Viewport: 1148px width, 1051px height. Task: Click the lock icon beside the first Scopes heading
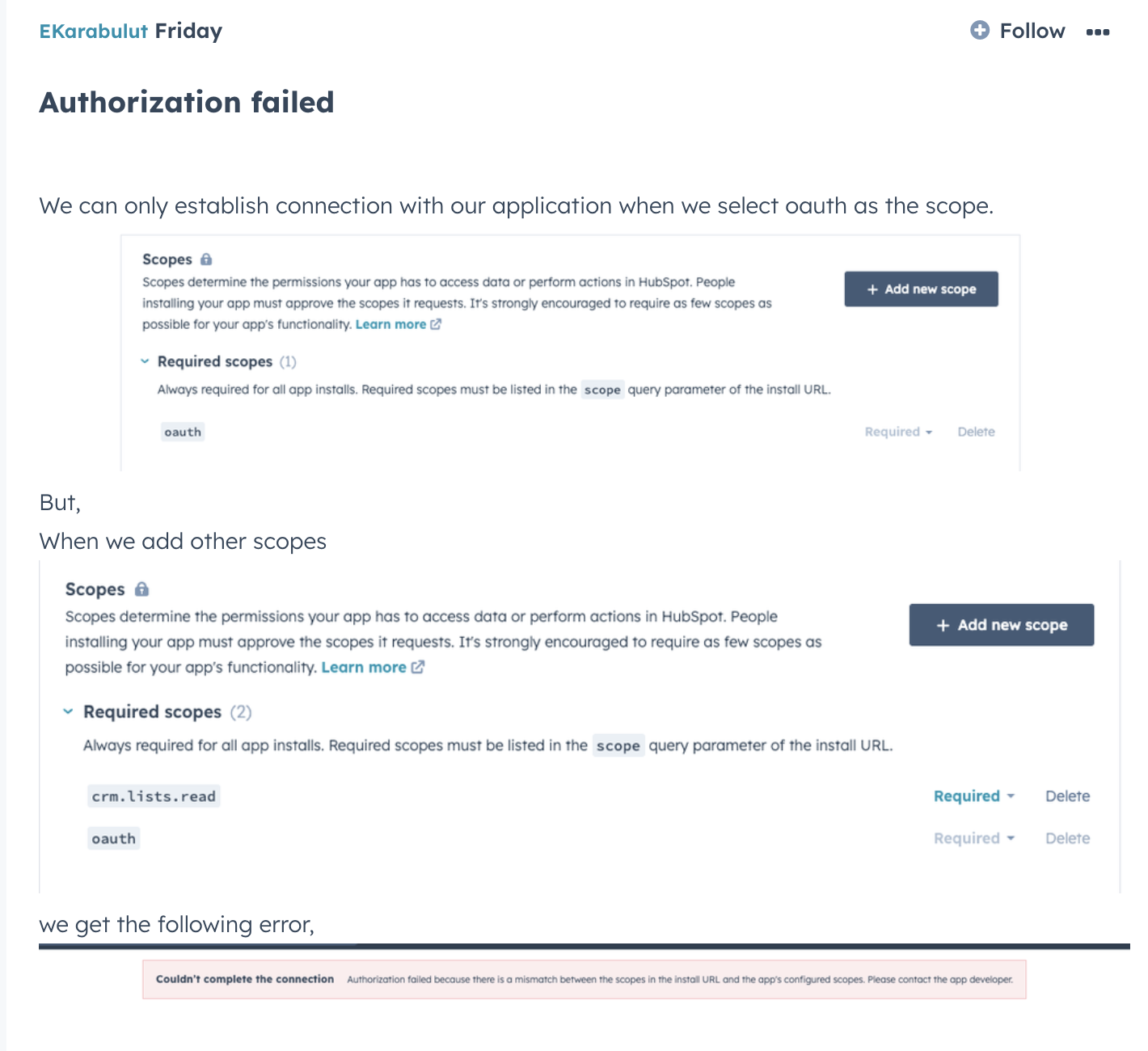click(205, 259)
